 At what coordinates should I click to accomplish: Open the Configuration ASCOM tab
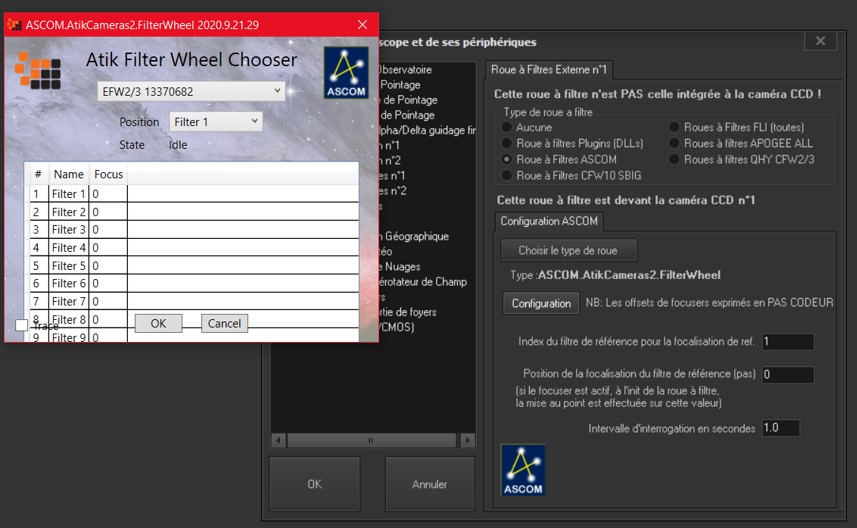tap(549, 220)
